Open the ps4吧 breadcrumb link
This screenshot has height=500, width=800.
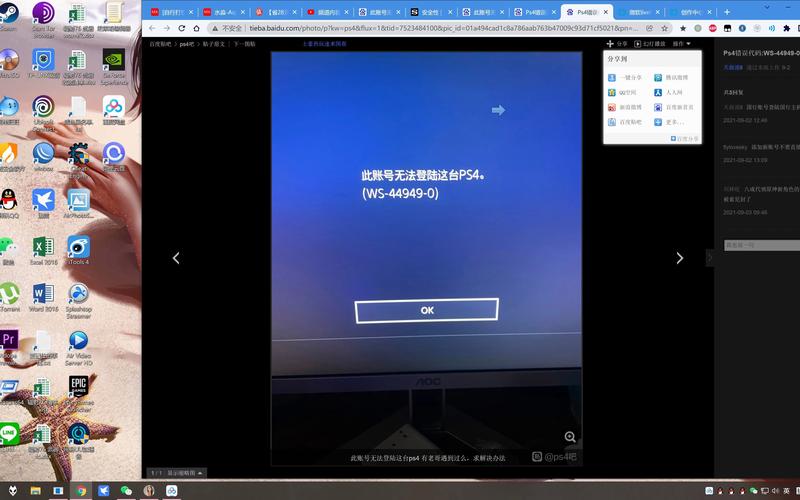[x=187, y=44]
